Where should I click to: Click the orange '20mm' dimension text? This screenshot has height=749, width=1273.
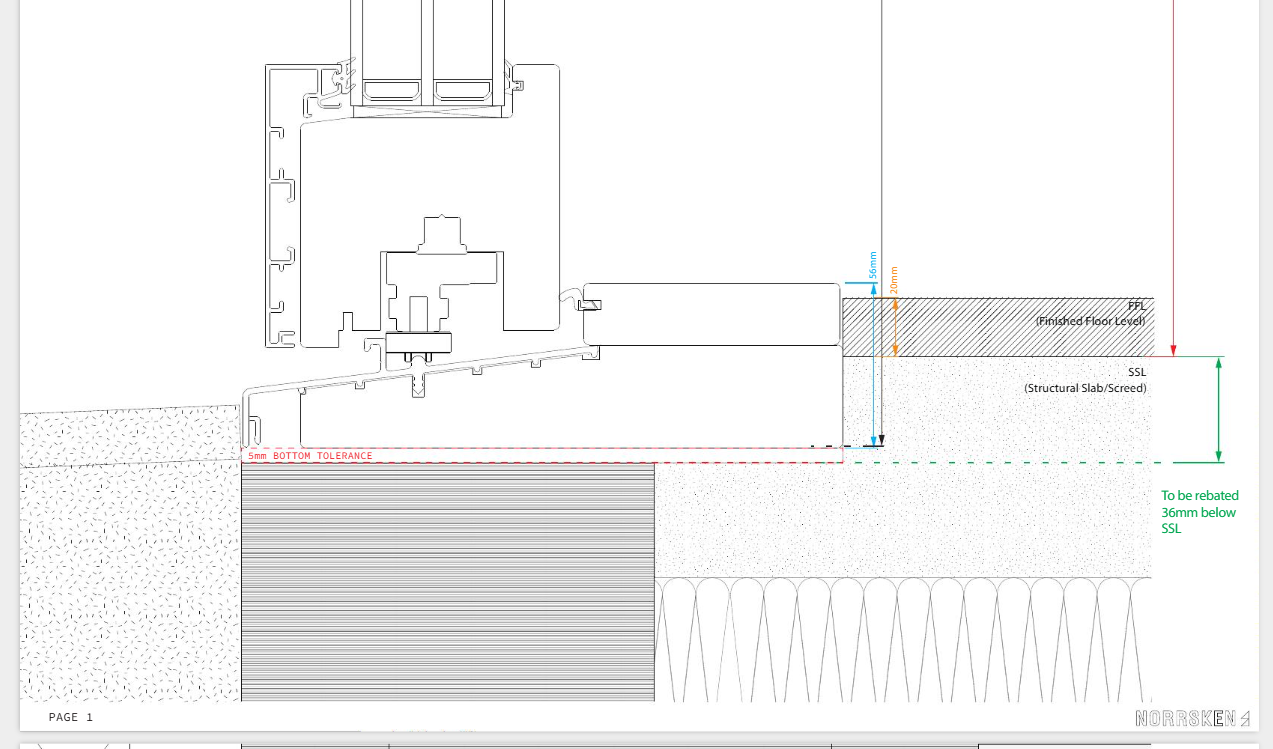[x=894, y=279]
